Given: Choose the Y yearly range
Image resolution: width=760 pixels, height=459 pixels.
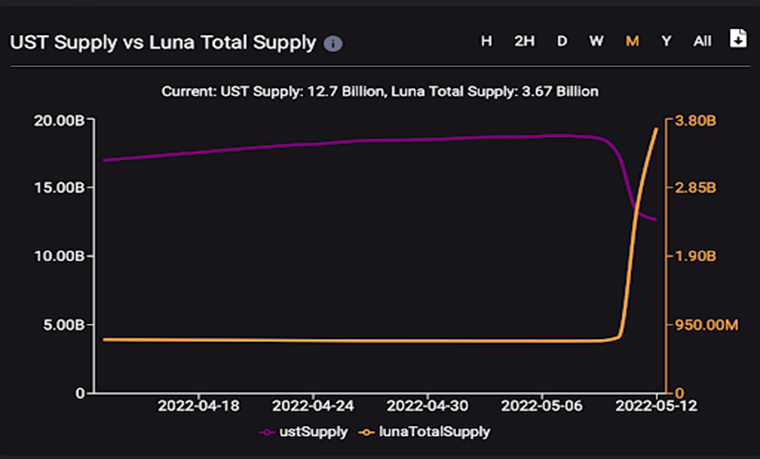Looking at the screenshot, I should click(x=666, y=41).
